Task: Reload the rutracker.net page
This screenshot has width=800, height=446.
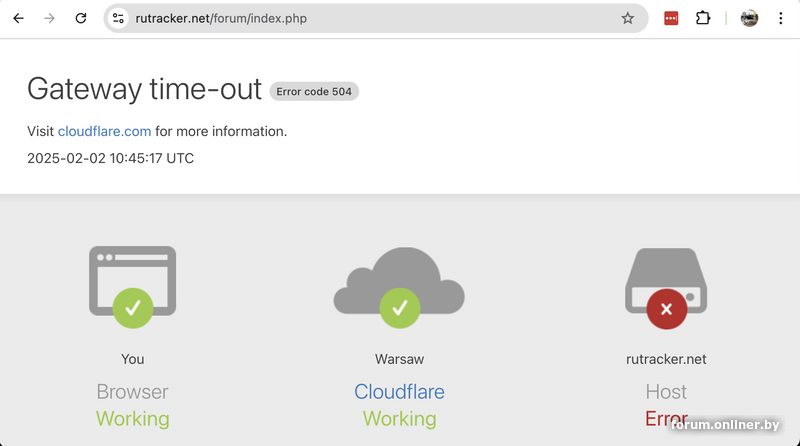Action: pyautogui.click(x=81, y=18)
